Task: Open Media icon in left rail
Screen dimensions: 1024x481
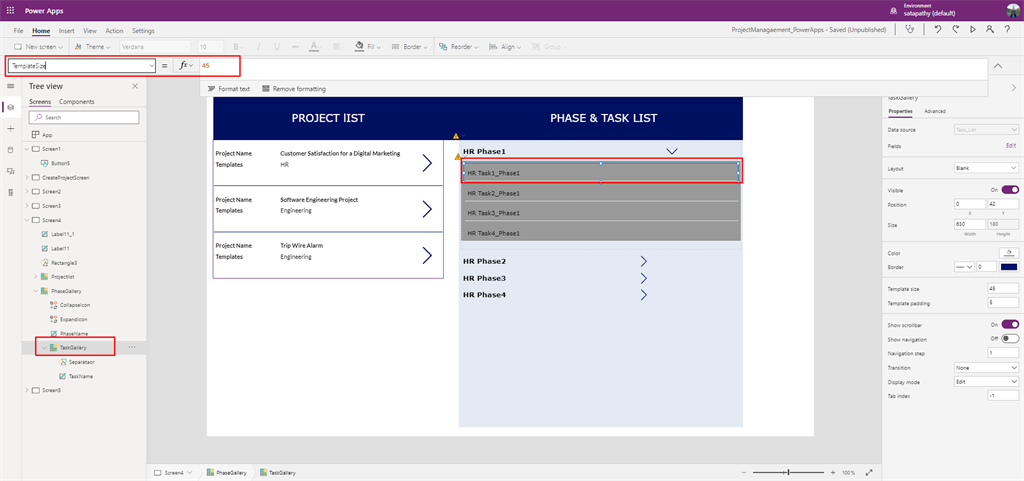Action: [x=10, y=171]
